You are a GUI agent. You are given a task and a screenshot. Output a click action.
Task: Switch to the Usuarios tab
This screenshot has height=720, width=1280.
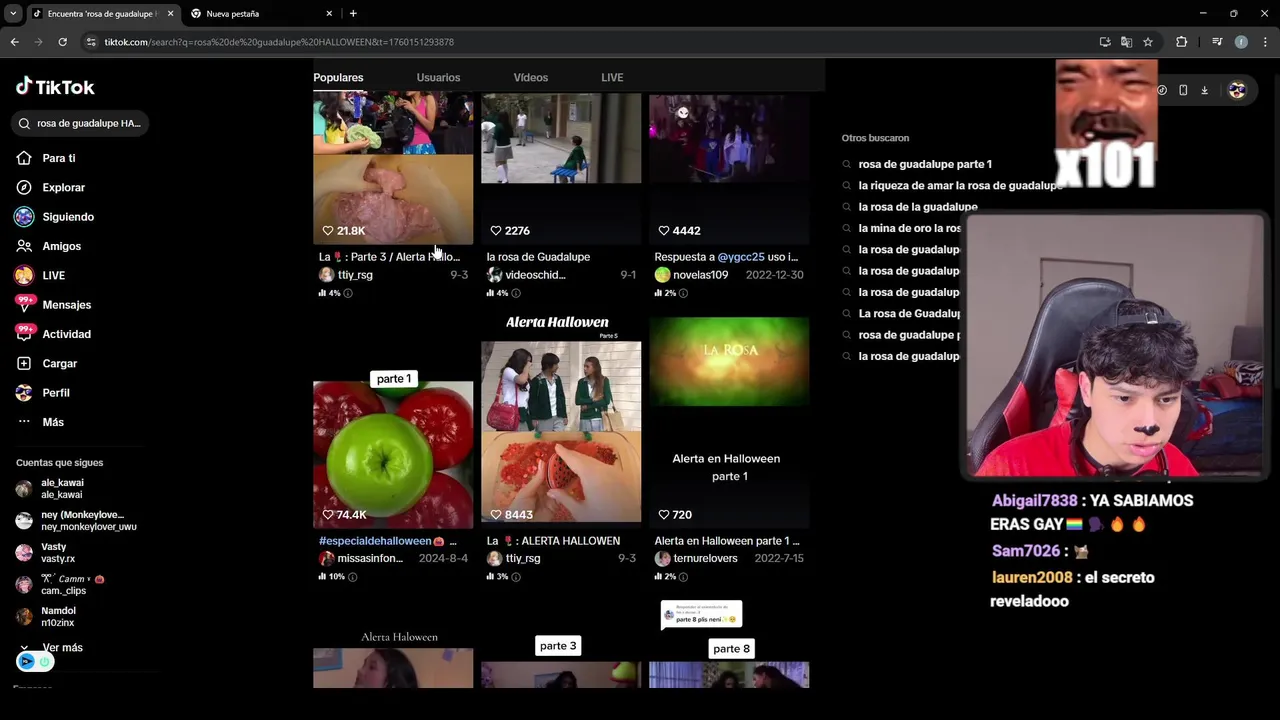point(438,77)
